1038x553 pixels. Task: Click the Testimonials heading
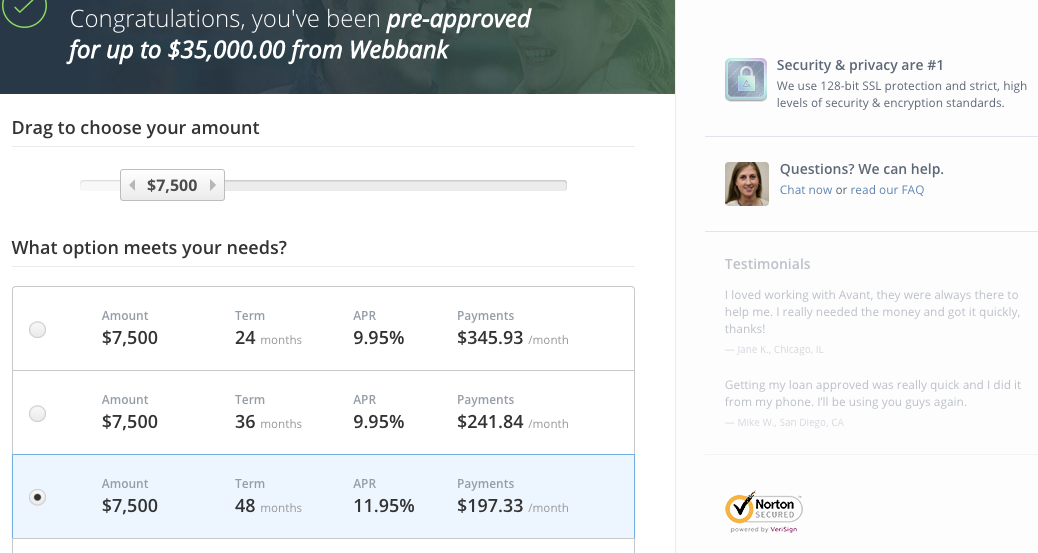point(767,264)
